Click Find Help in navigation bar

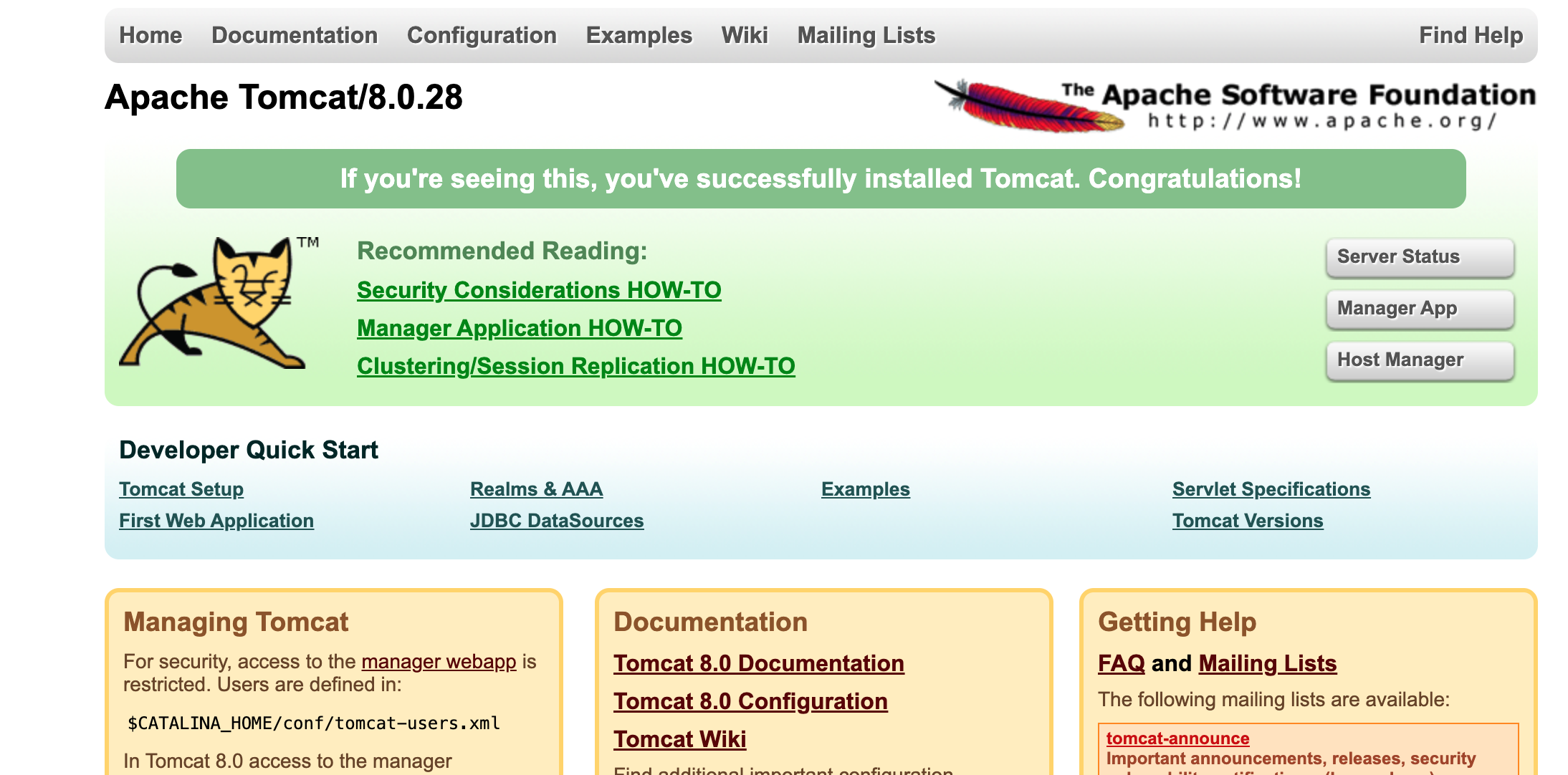[x=1471, y=35]
